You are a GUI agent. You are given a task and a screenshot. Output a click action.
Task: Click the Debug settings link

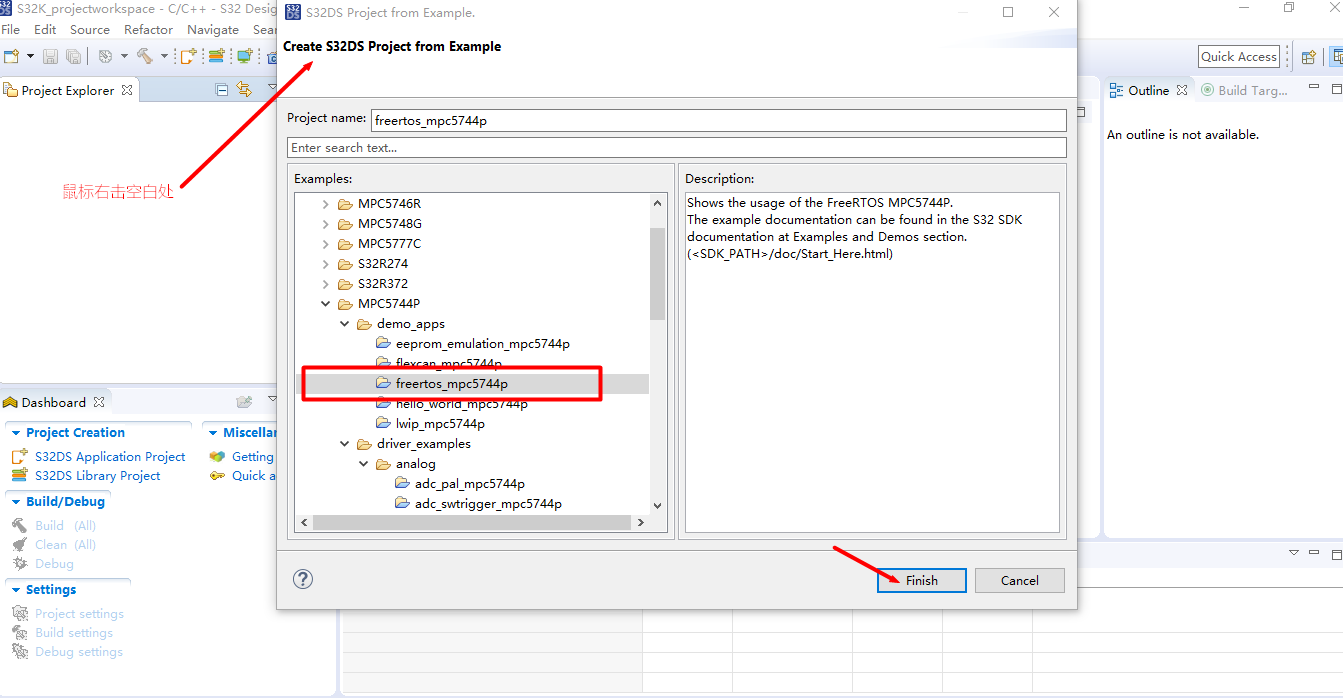(x=78, y=651)
